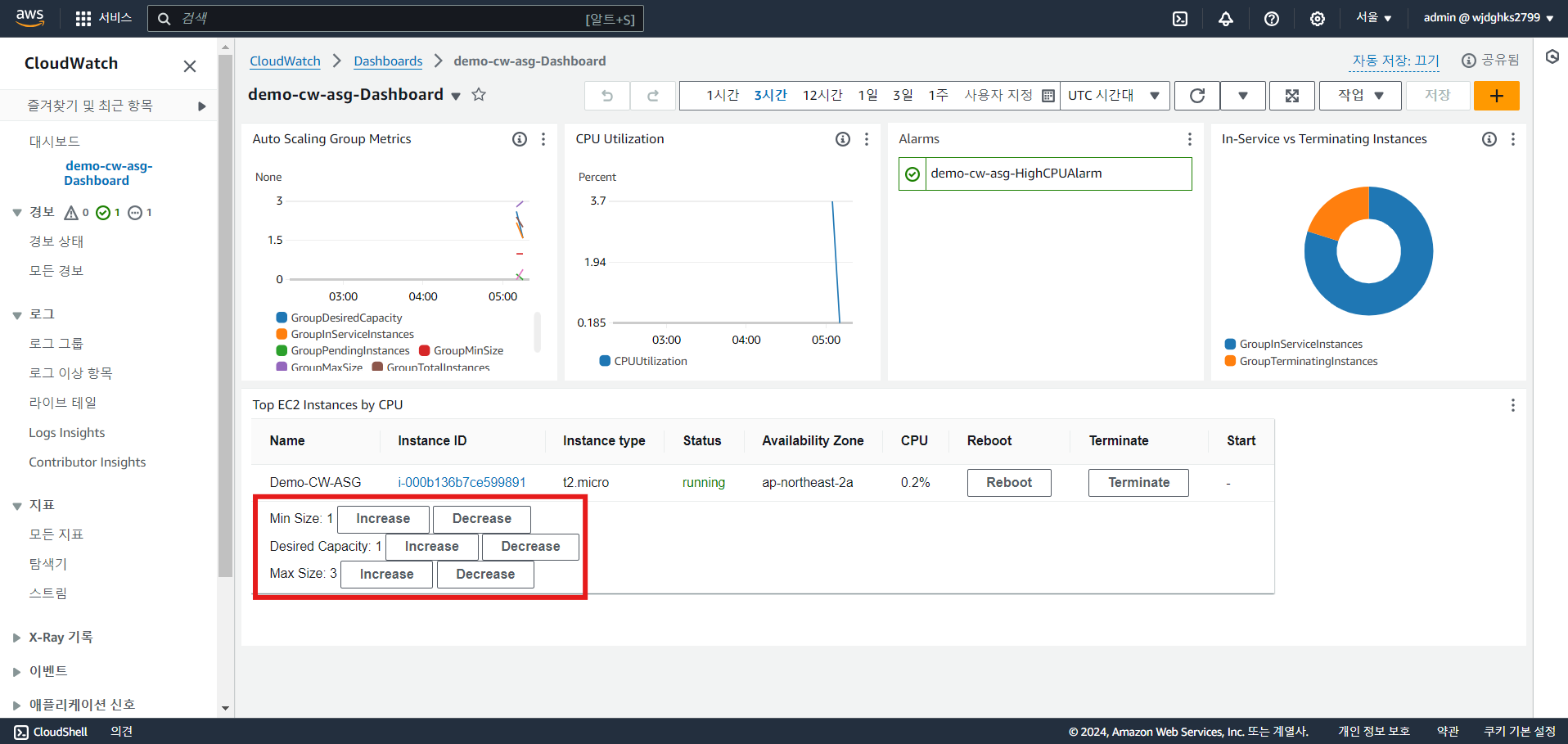Open the admin account menu

point(1489,18)
